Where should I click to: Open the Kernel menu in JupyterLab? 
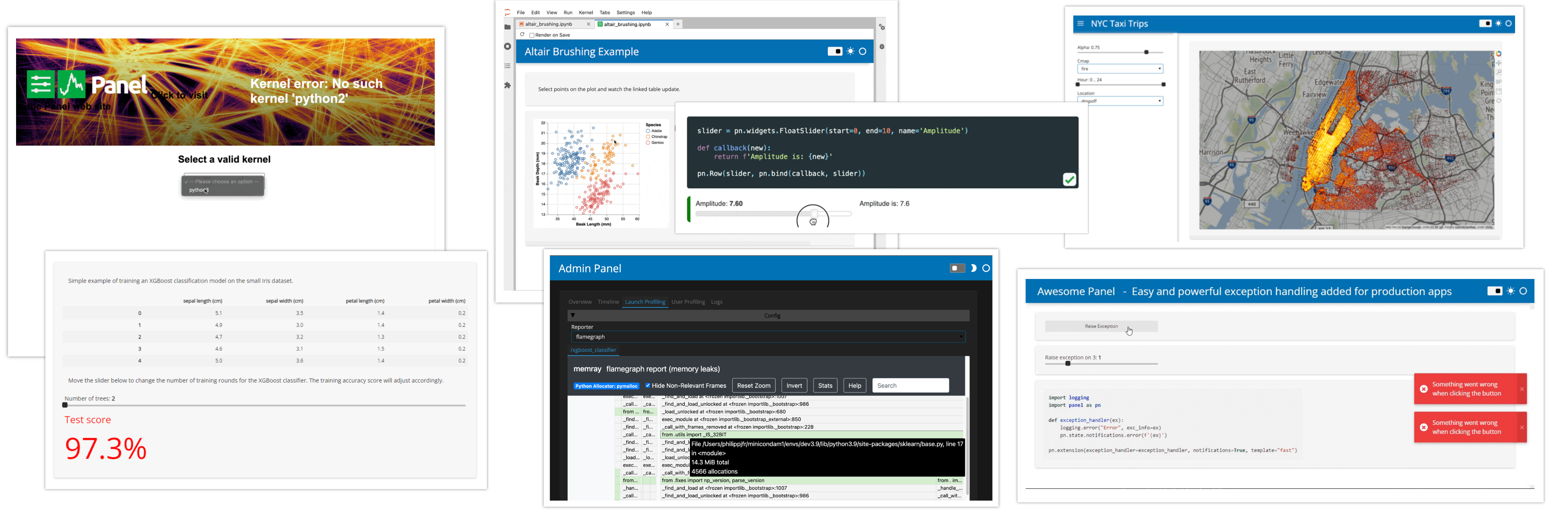586,13
